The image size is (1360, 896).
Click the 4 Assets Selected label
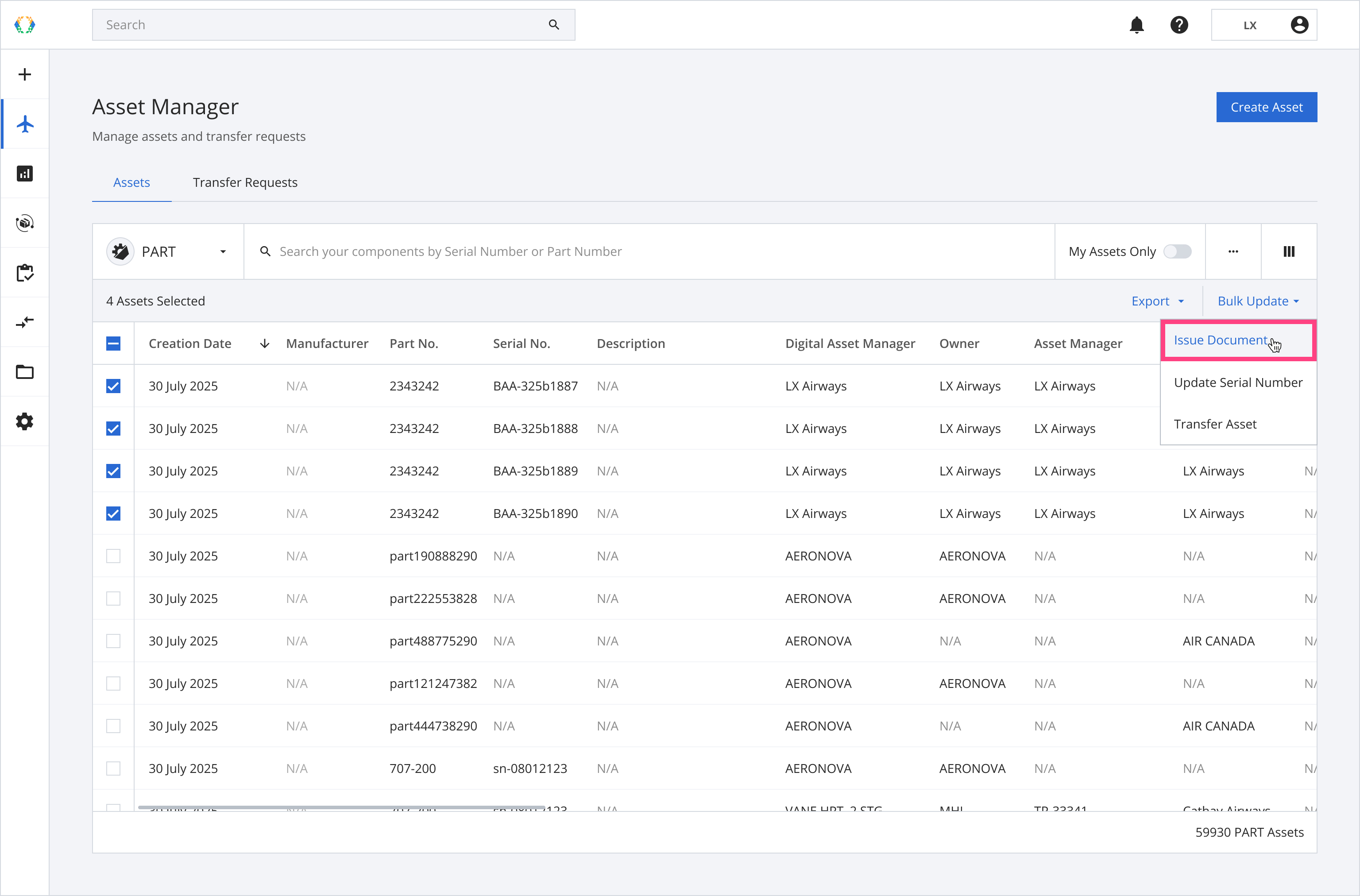point(155,301)
